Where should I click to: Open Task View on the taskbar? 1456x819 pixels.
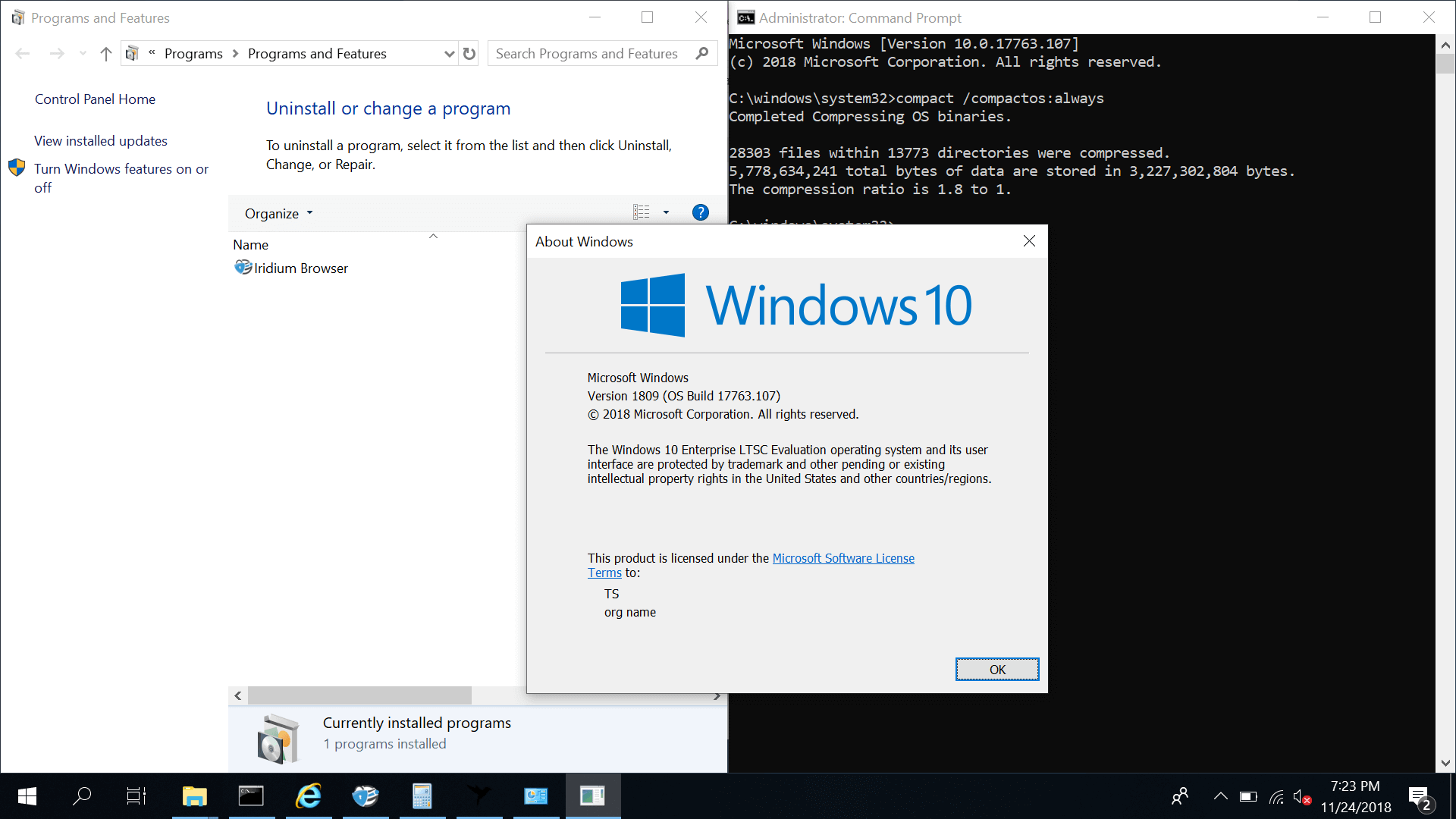(x=136, y=796)
